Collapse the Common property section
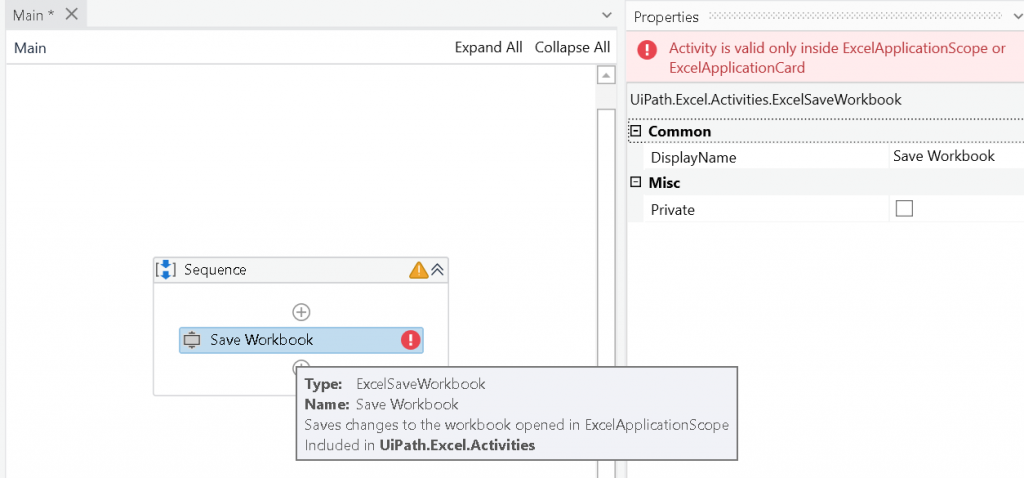Viewport: 1024px width, 478px height. tap(635, 131)
